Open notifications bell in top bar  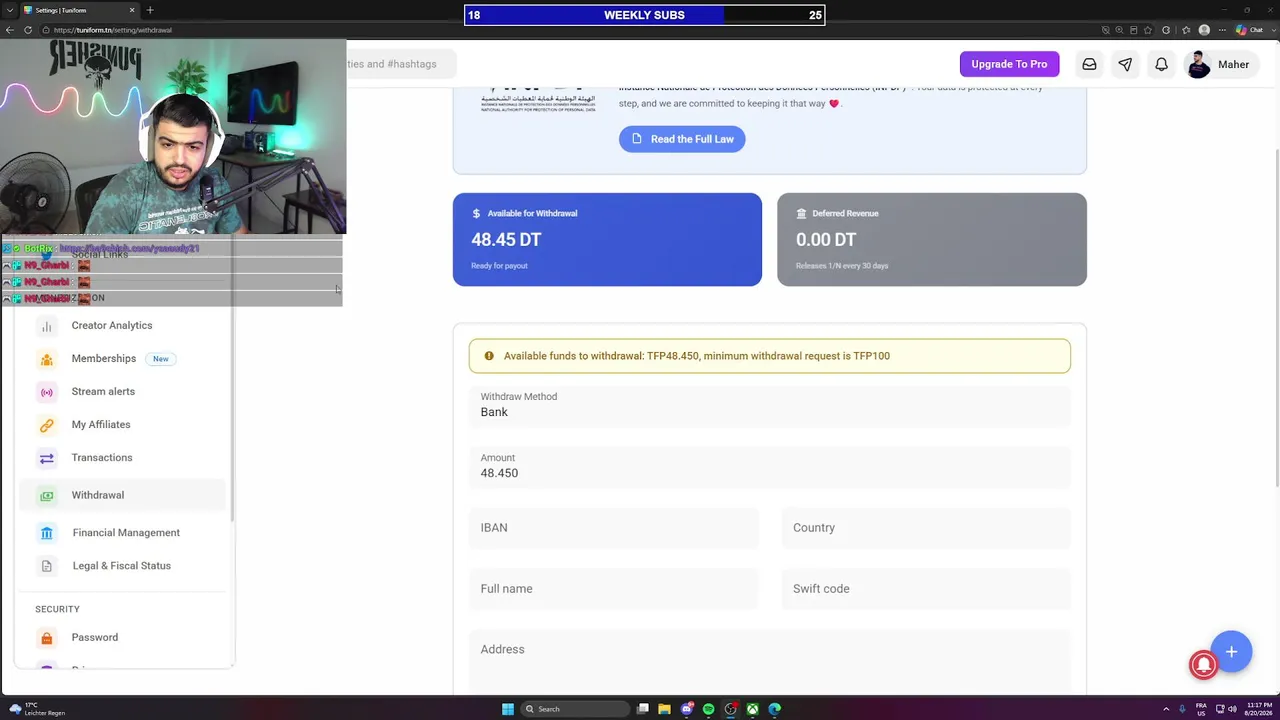[x=1161, y=64]
